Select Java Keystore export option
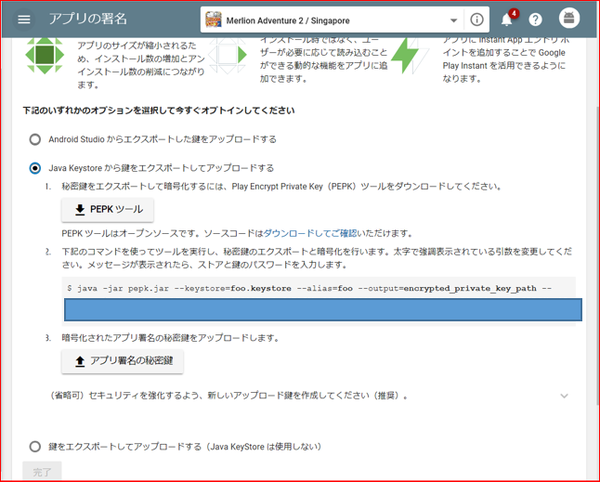The height and width of the screenshot is (482, 600). [35, 168]
